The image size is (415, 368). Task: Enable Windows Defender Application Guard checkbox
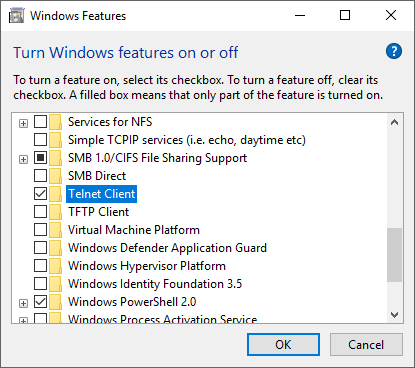40,248
